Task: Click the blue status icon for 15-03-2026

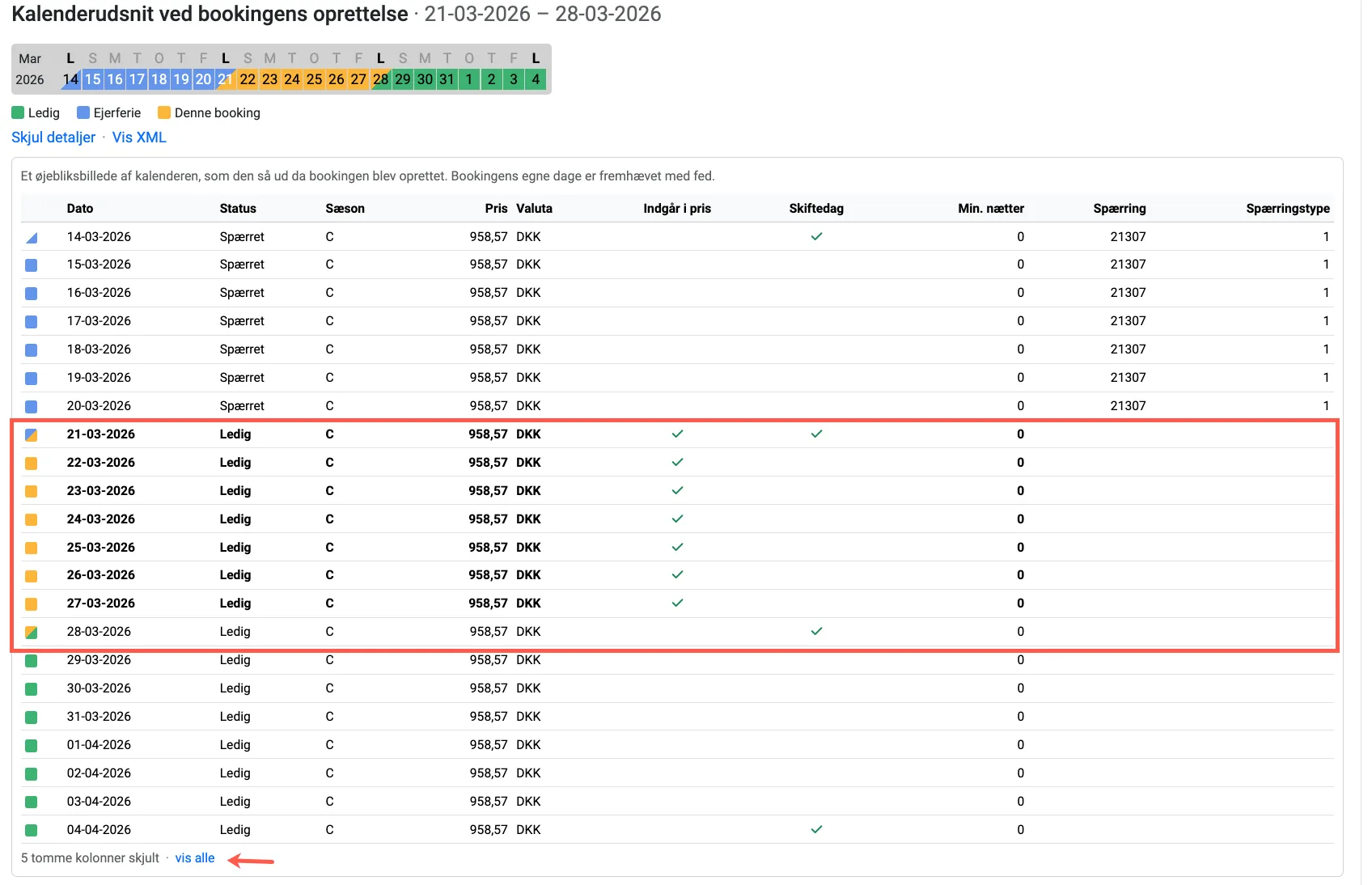Action: (x=32, y=265)
